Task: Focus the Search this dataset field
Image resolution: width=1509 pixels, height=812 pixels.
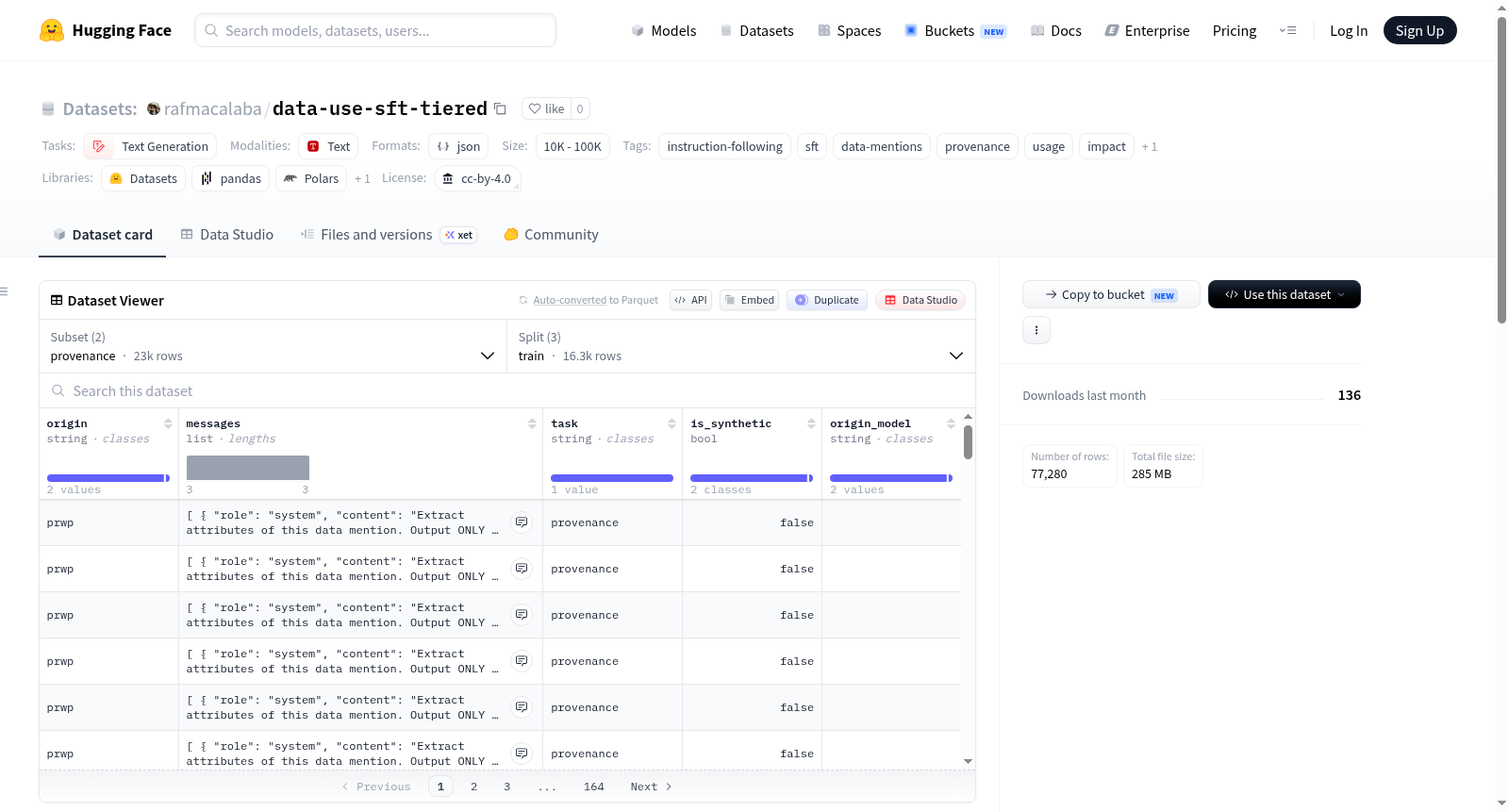Action: click(507, 390)
